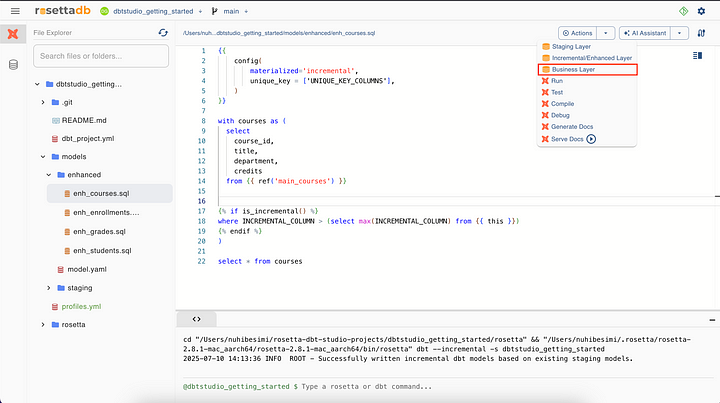The width and height of the screenshot is (720, 403).
Task: Click the terminal code brackets tab
Action: click(197, 319)
